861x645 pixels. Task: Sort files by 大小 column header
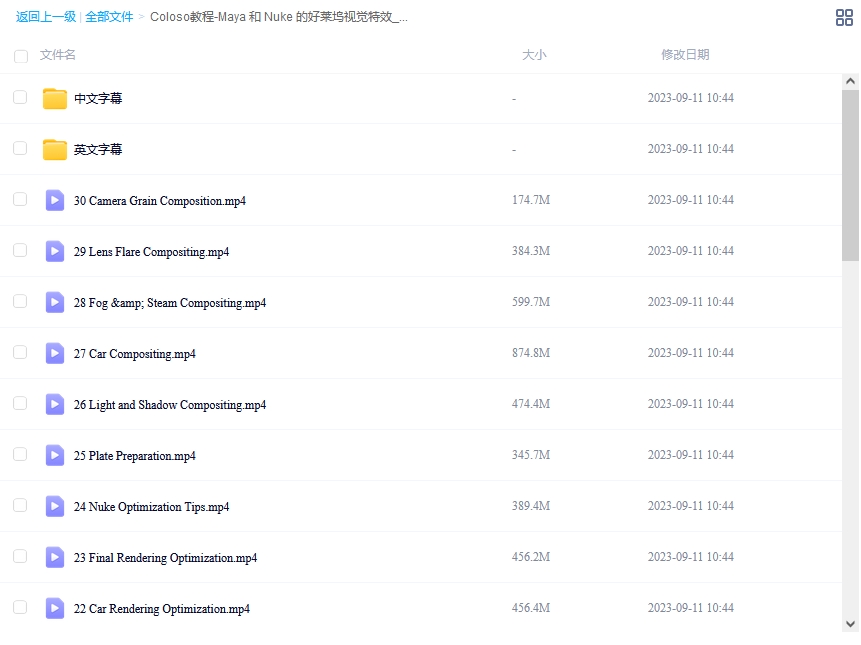pos(534,55)
